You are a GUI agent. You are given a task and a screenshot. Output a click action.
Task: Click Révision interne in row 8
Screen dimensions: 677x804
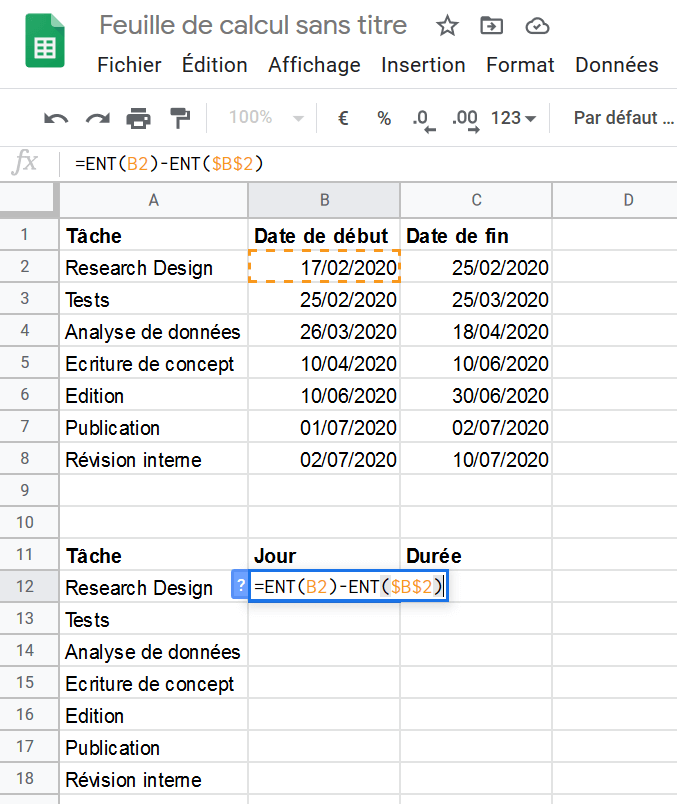point(153,458)
